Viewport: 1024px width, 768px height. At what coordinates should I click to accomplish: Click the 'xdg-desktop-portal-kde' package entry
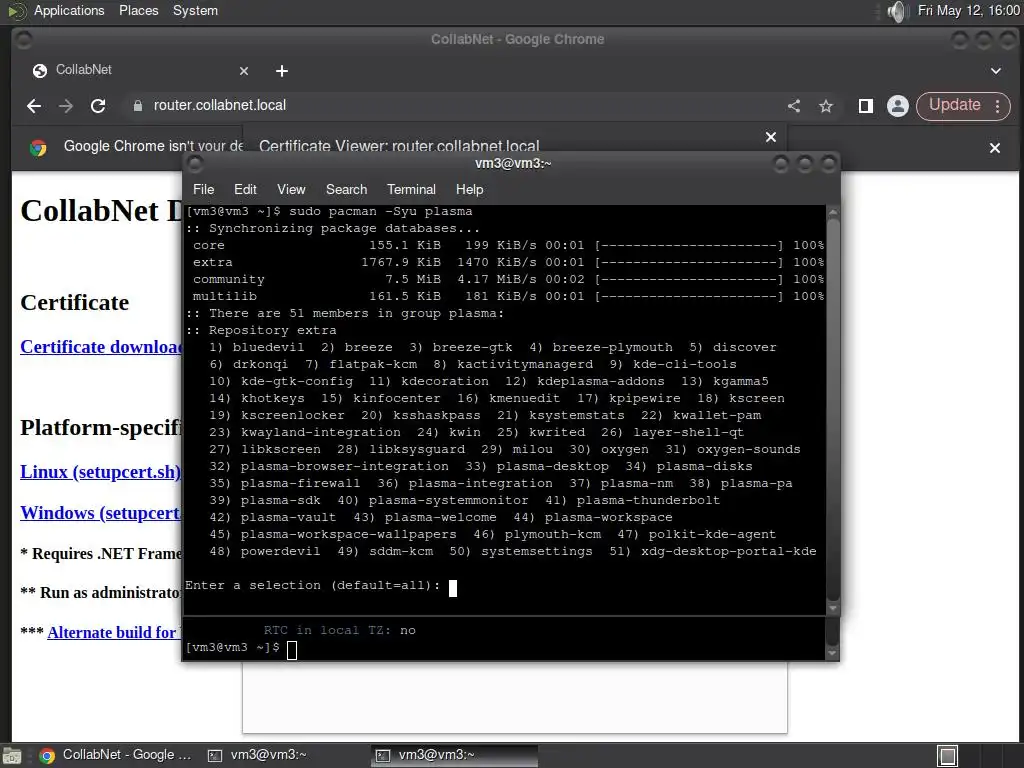[729, 551]
